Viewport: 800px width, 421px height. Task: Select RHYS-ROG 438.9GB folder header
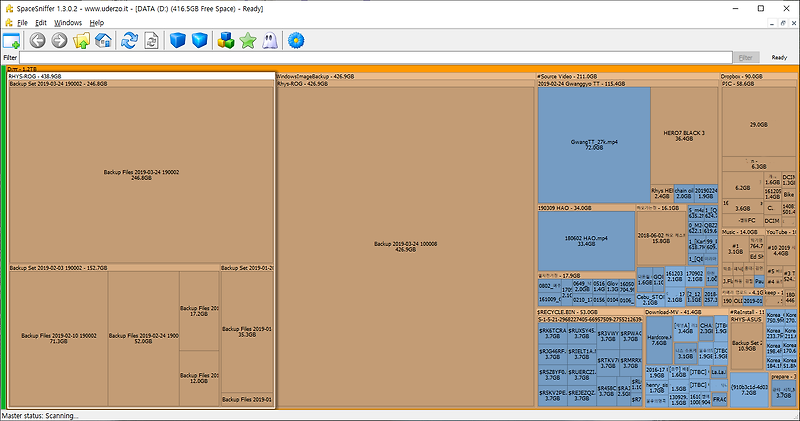point(141,76)
